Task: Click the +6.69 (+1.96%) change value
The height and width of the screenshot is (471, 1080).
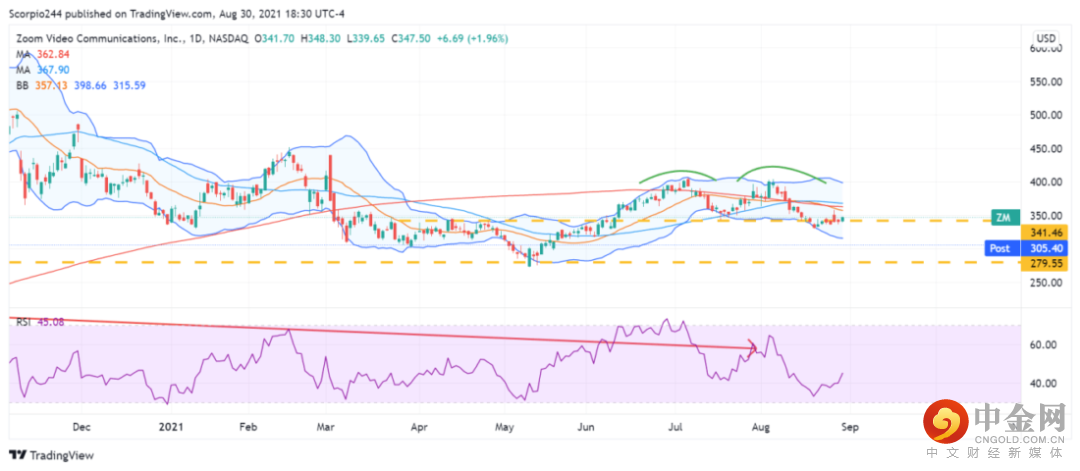Action: point(472,39)
